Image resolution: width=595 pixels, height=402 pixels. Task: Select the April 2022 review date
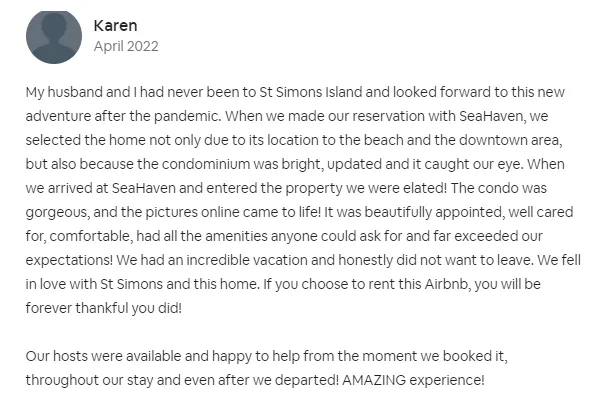coord(126,46)
